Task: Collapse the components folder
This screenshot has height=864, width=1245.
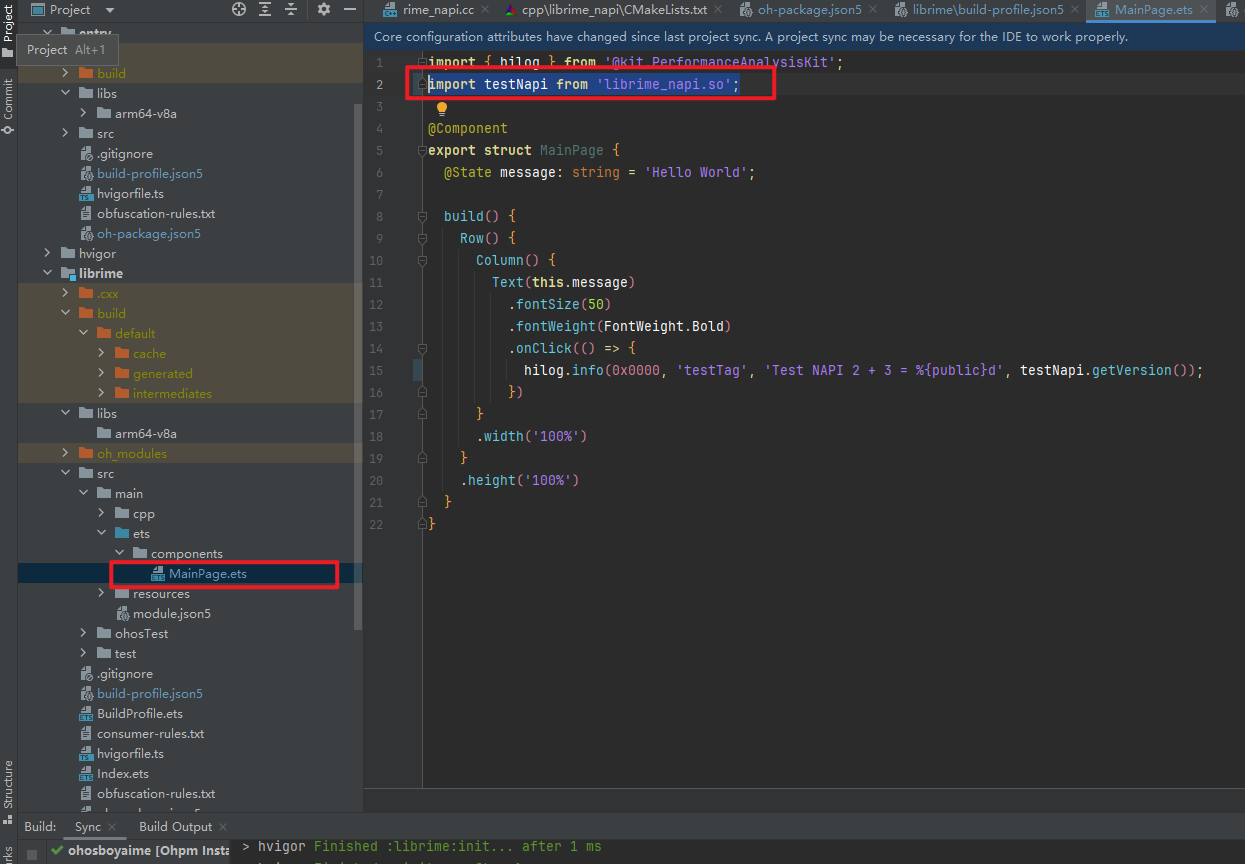Action: pos(120,554)
